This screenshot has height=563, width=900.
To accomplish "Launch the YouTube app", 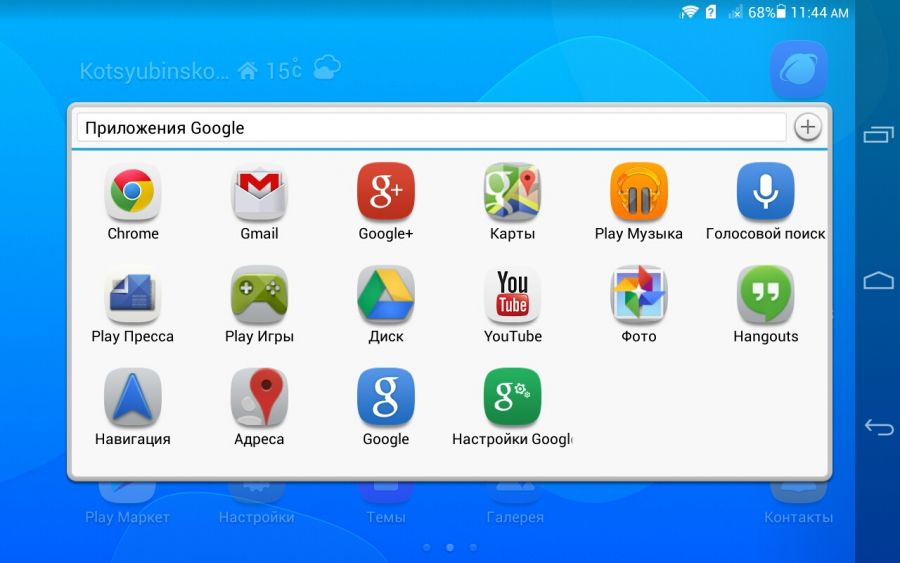I will coord(512,295).
